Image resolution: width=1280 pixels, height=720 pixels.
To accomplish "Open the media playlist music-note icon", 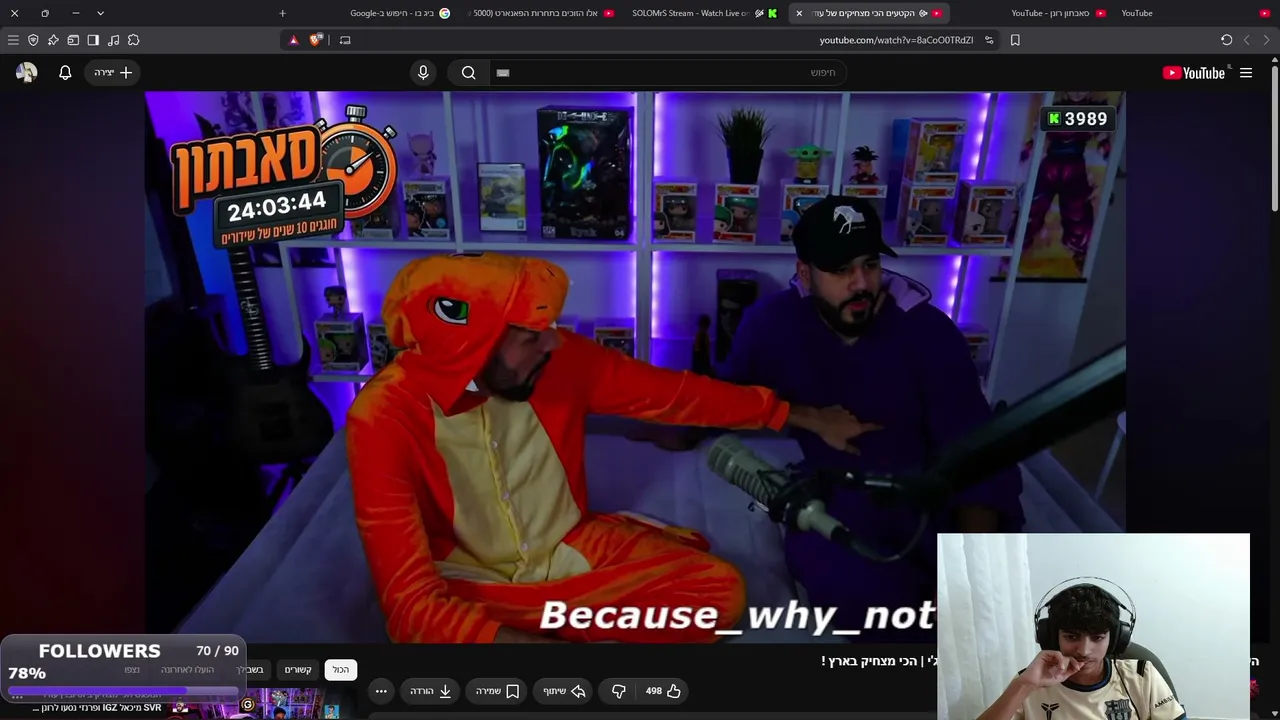I will [113, 40].
